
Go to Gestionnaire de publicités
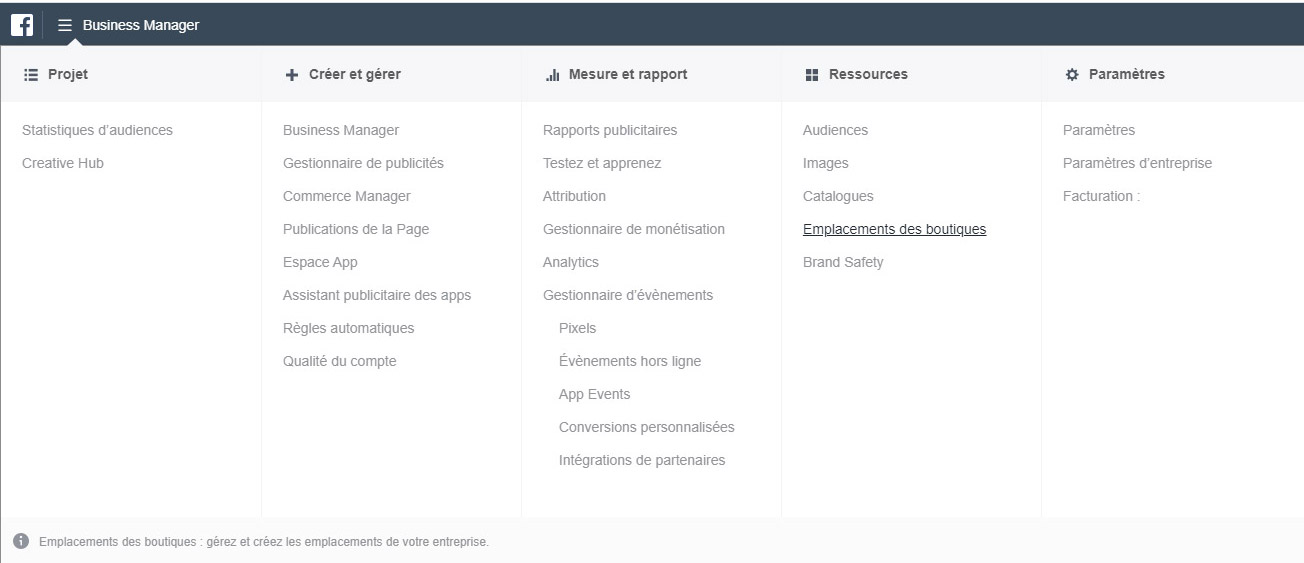click(x=363, y=163)
